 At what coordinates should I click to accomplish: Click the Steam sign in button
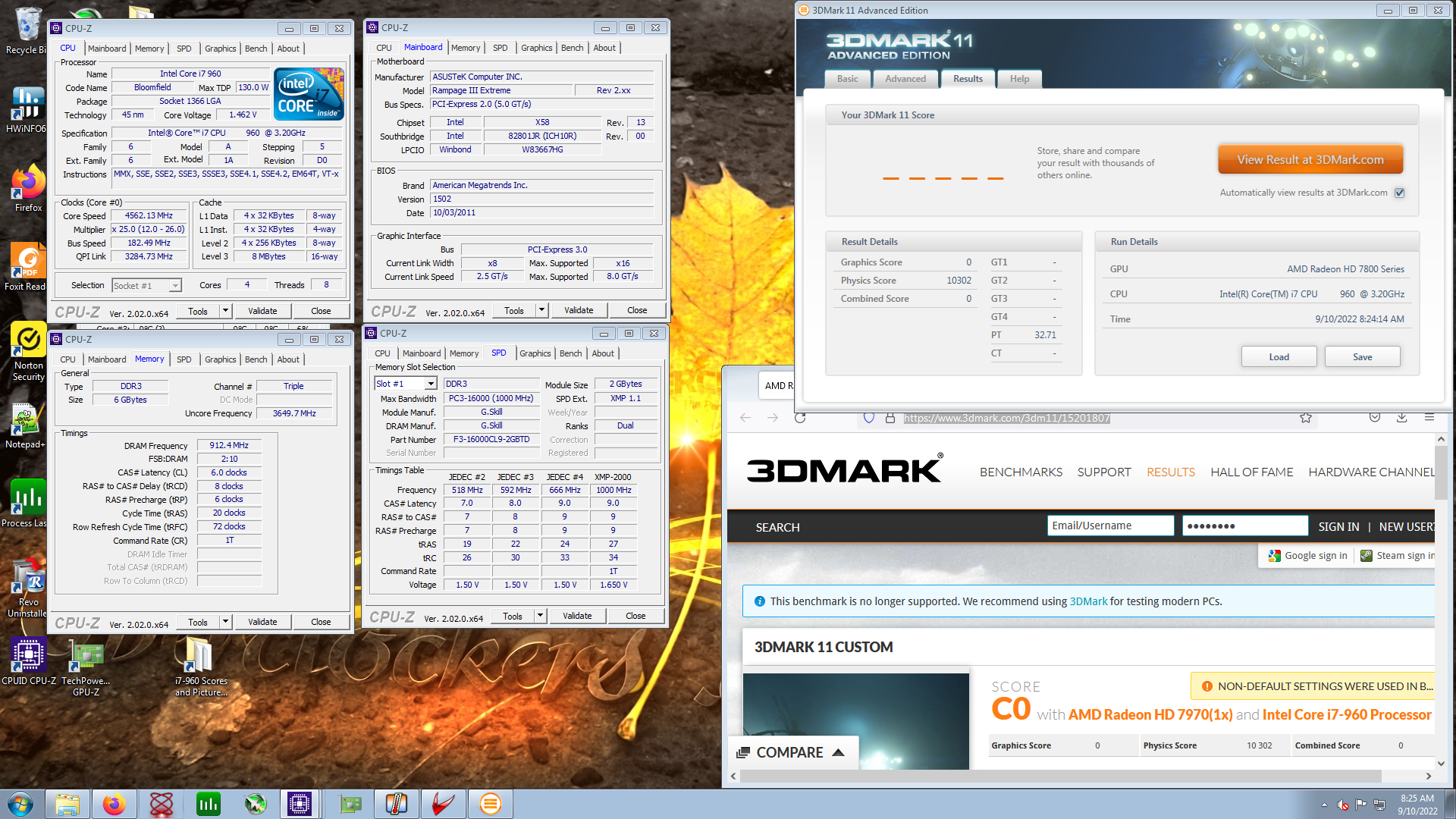(1397, 556)
